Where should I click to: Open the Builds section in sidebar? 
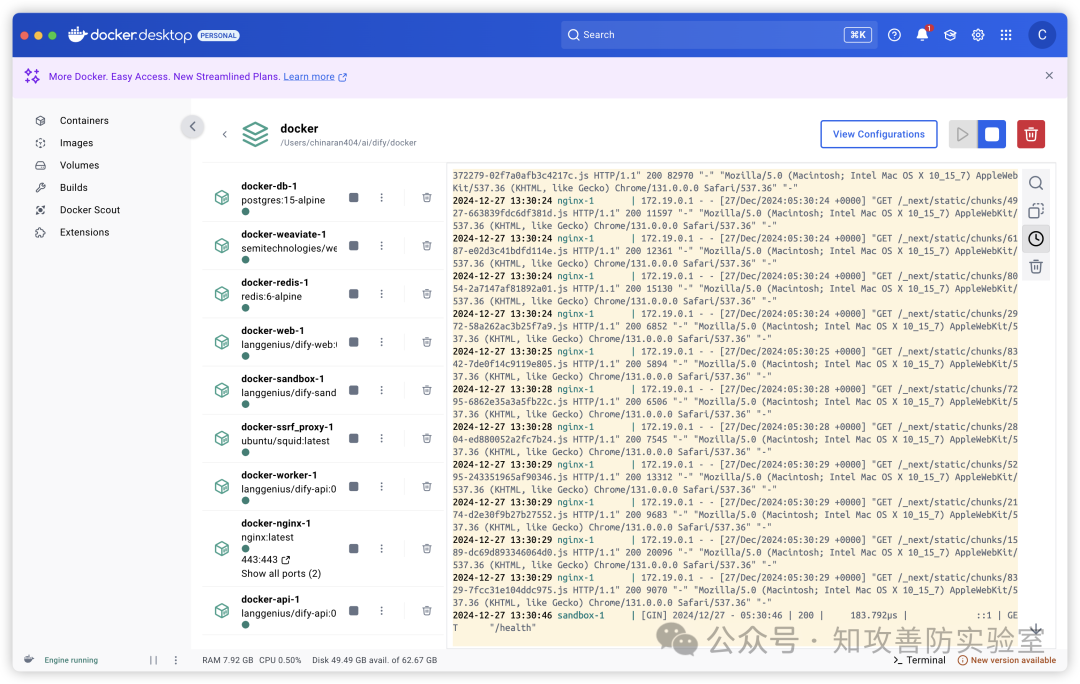pos(73,187)
